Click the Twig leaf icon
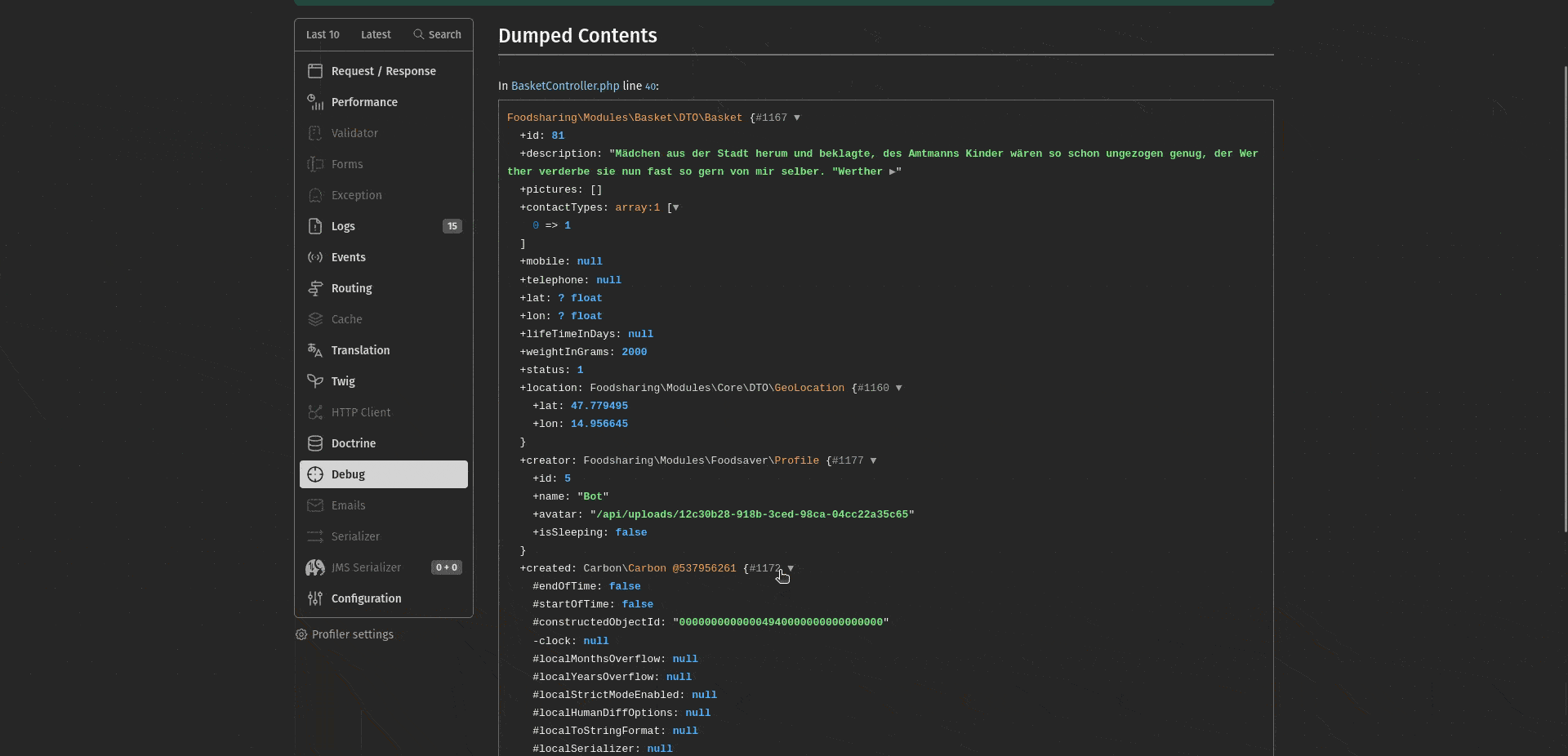The height and width of the screenshot is (756, 1568). tap(315, 381)
